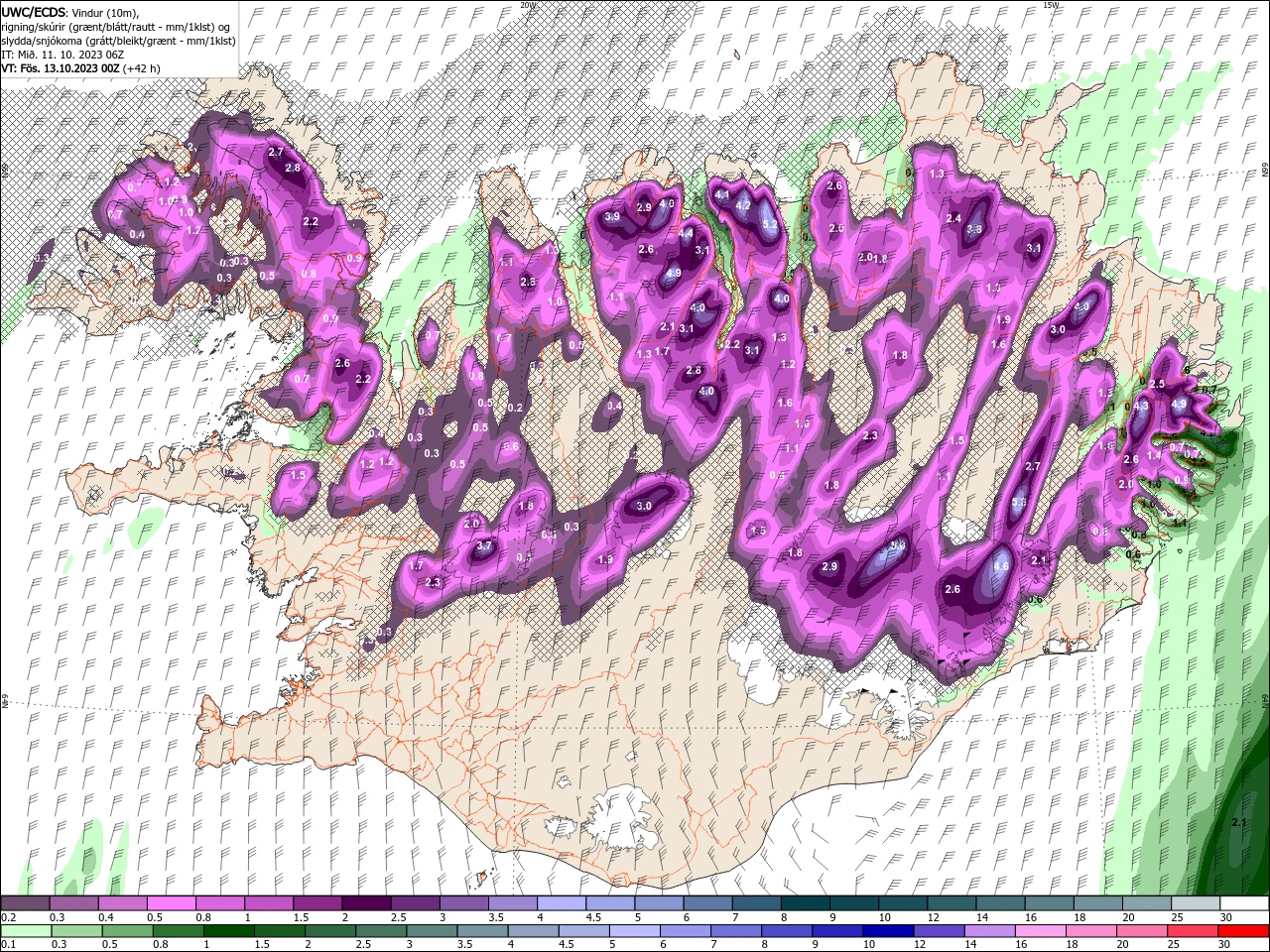The width and height of the screenshot is (1270, 952).
Task: Click the 4.1 snowfall value on map
Action: (x=722, y=195)
